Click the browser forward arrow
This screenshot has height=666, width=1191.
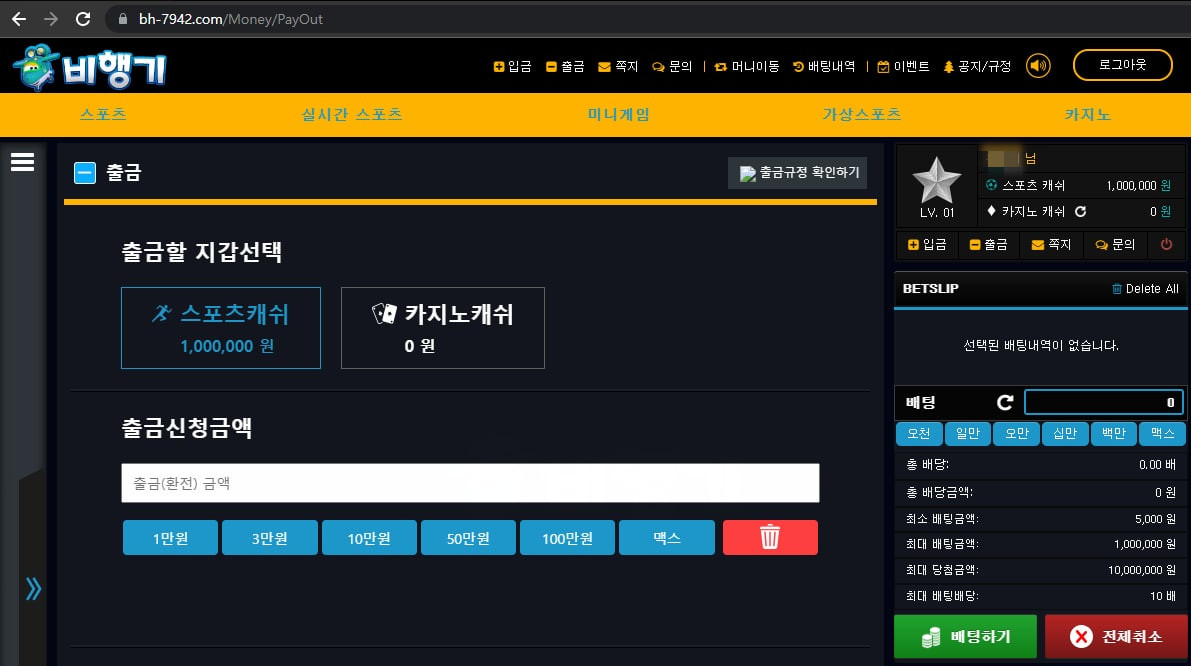[51, 19]
